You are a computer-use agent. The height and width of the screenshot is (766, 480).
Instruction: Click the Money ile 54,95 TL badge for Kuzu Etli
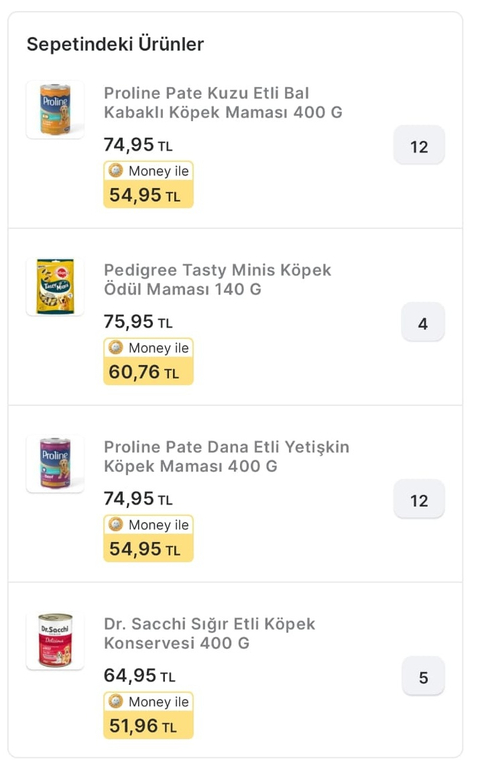point(148,185)
